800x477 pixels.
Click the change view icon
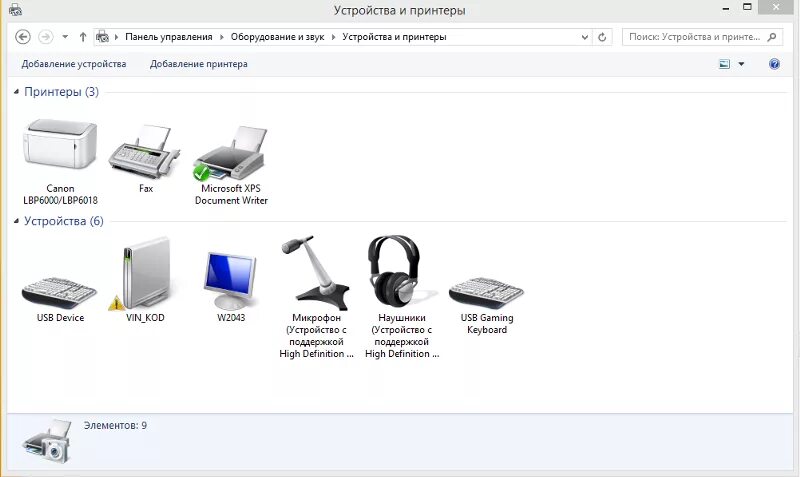tap(724, 64)
